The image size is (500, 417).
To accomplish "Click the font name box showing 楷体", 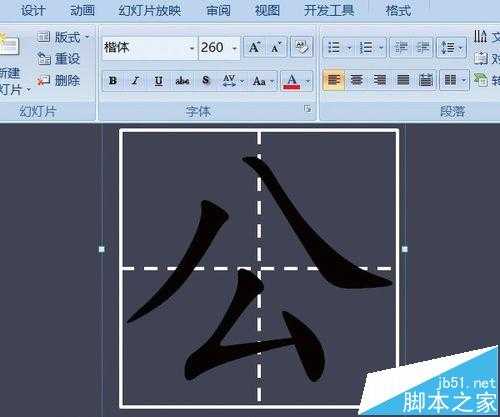I will 145,48.
